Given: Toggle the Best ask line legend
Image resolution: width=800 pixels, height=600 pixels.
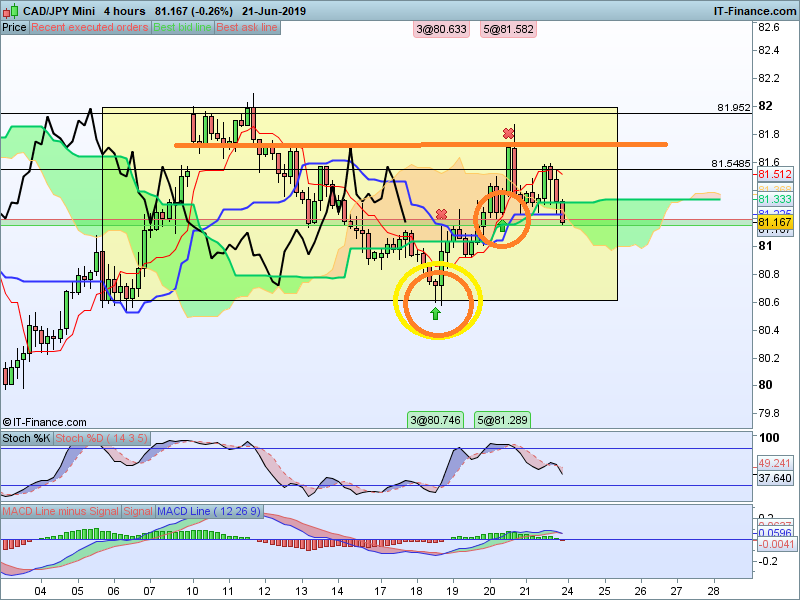Looking at the screenshot, I should [247, 28].
